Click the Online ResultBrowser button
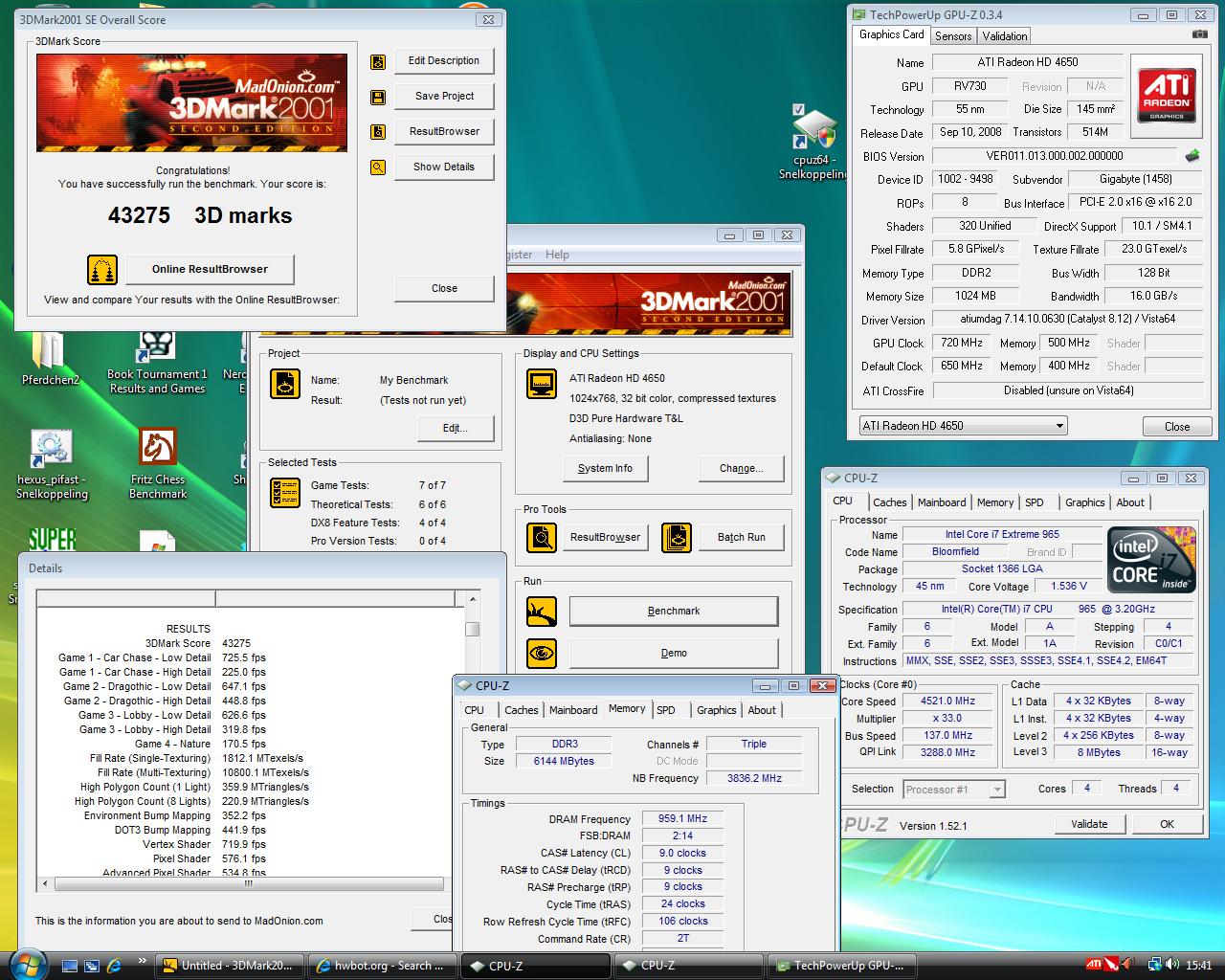Screen dimensions: 1225x980 coord(210,269)
